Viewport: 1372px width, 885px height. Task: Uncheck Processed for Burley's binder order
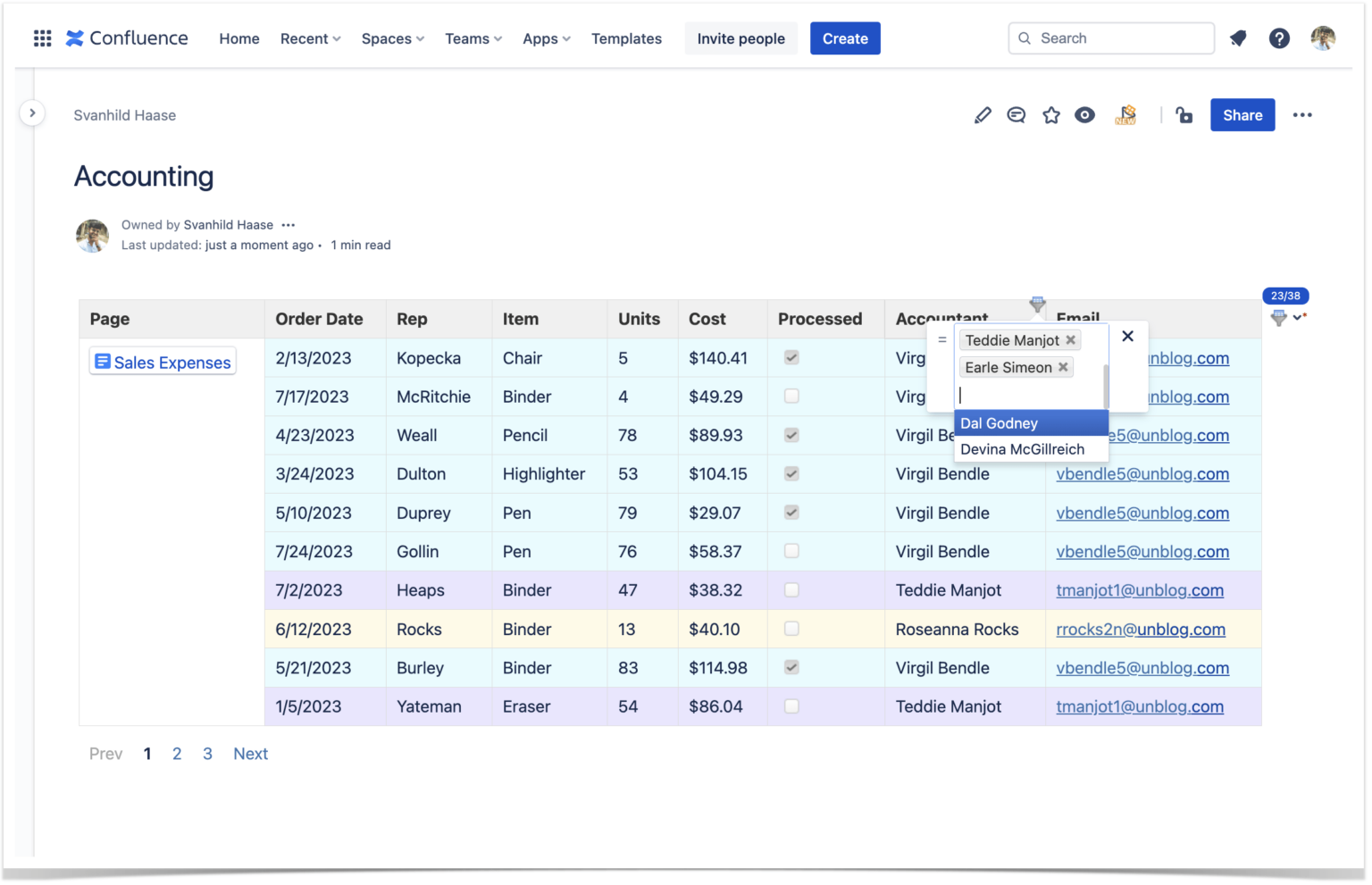791,667
